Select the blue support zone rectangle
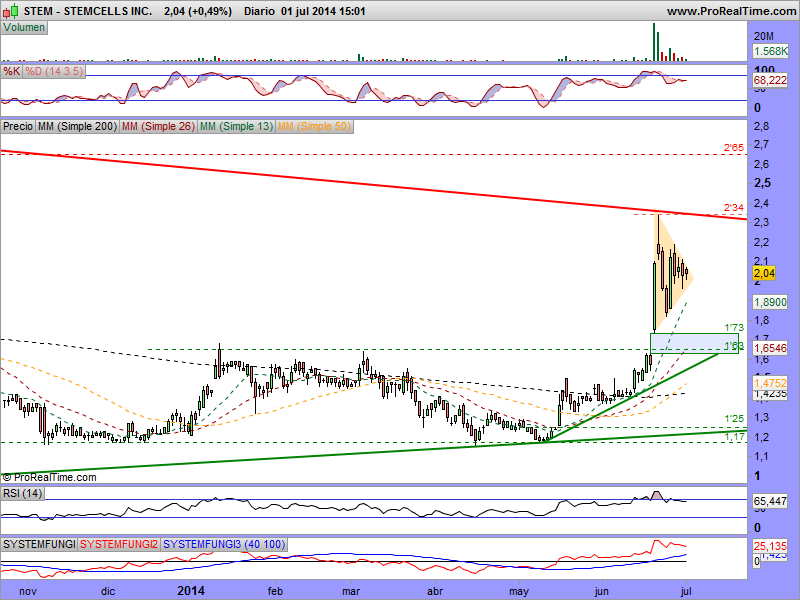The width and height of the screenshot is (800, 600). coord(694,343)
